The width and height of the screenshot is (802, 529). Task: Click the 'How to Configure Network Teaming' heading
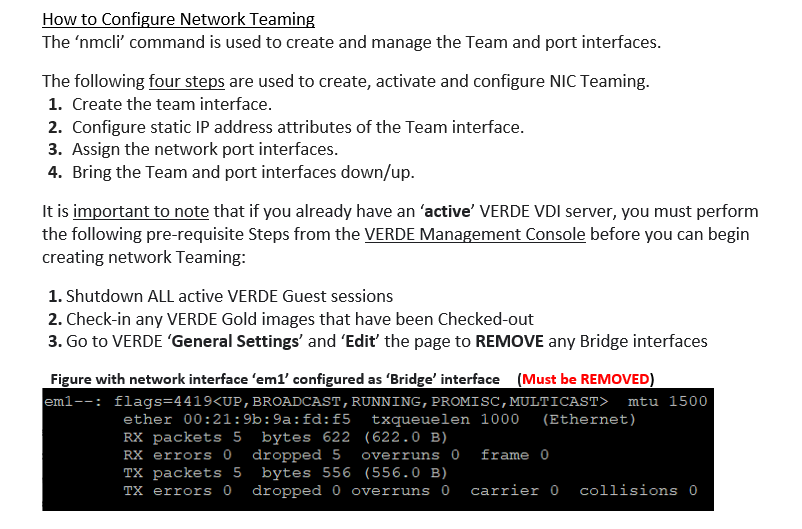[x=178, y=19]
